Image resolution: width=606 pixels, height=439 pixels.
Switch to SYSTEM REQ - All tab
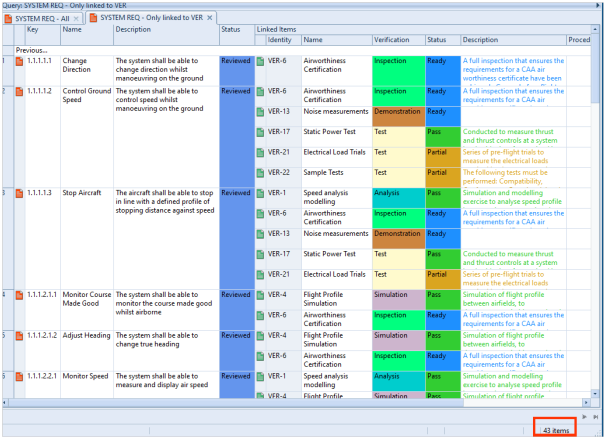tap(42, 19)
